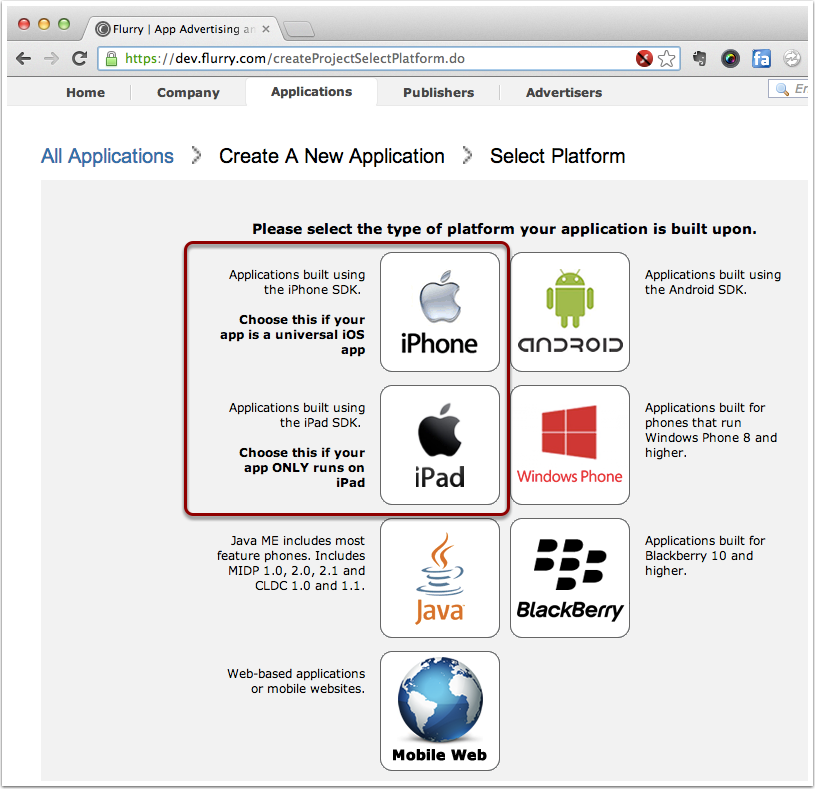Click the Evernote elephant extension icon
815x789 pixels.
pos(701,59)
